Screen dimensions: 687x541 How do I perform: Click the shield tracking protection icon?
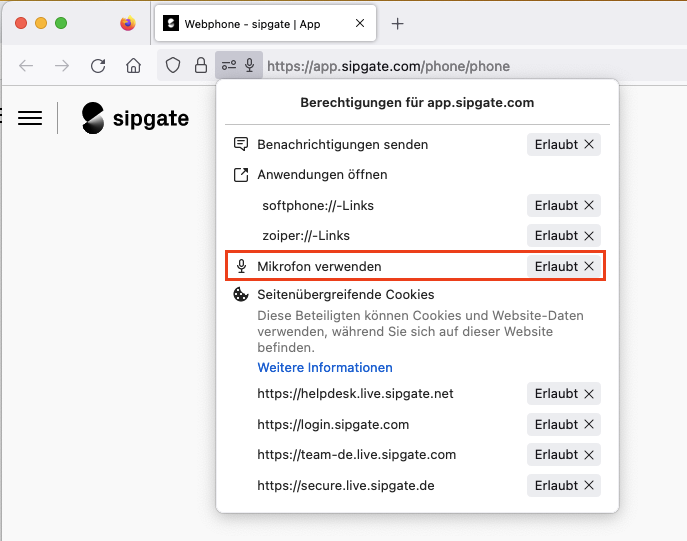click(x=173, y=66)
